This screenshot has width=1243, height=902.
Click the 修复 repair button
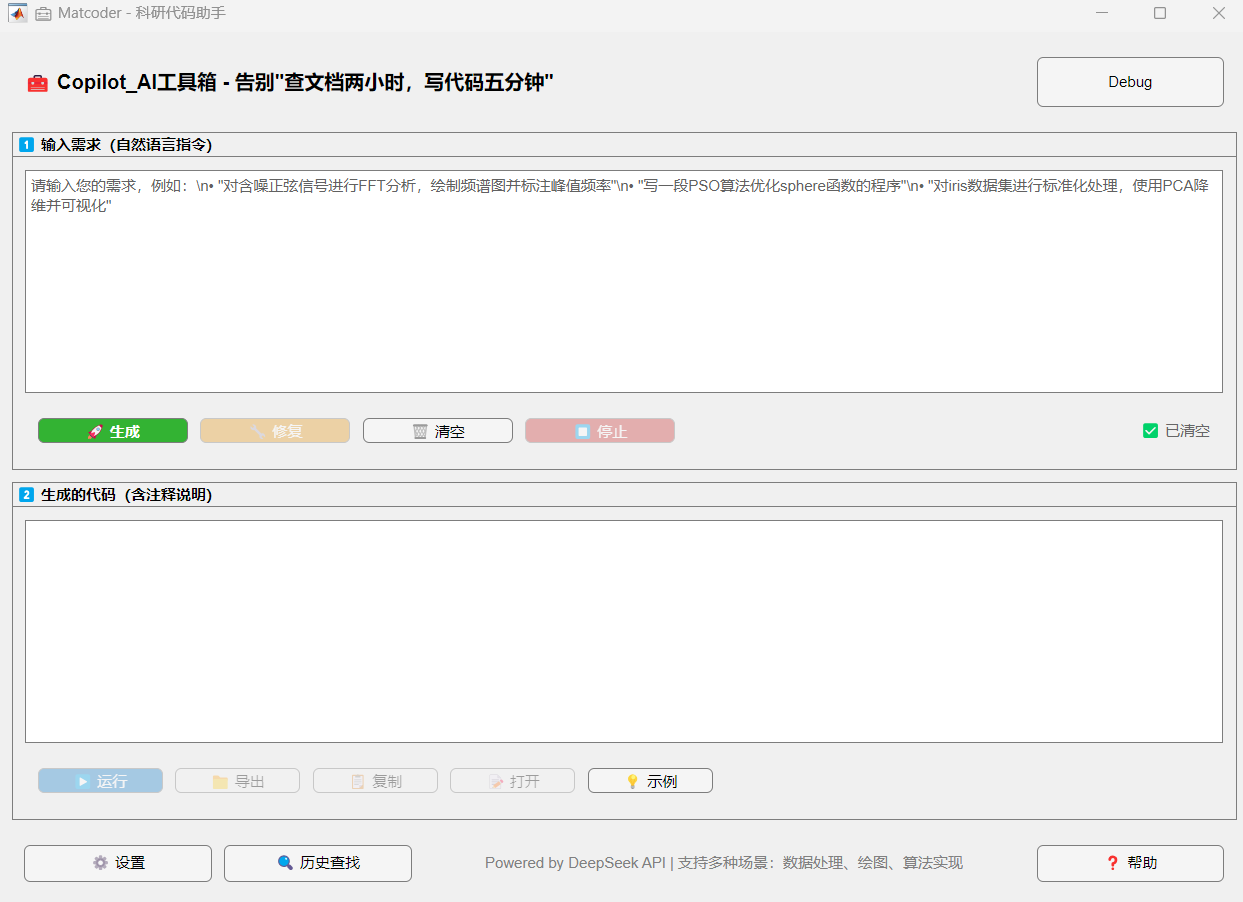(275, 431)
